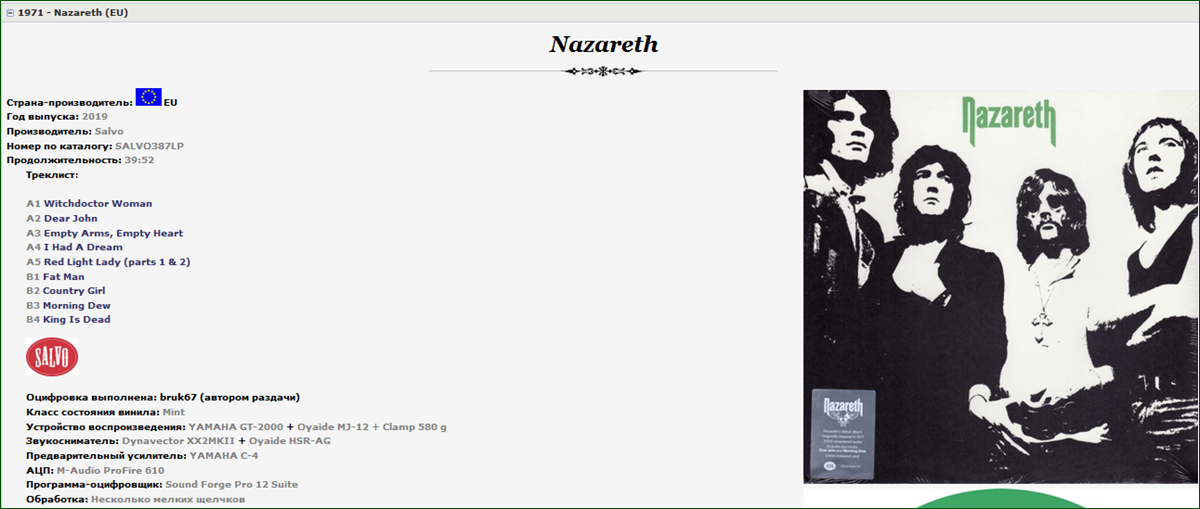Click catalog number SALVO387LP
The height and width of the screenshot is (509, 1200).
pyautogui.click(x=149, y=146)
